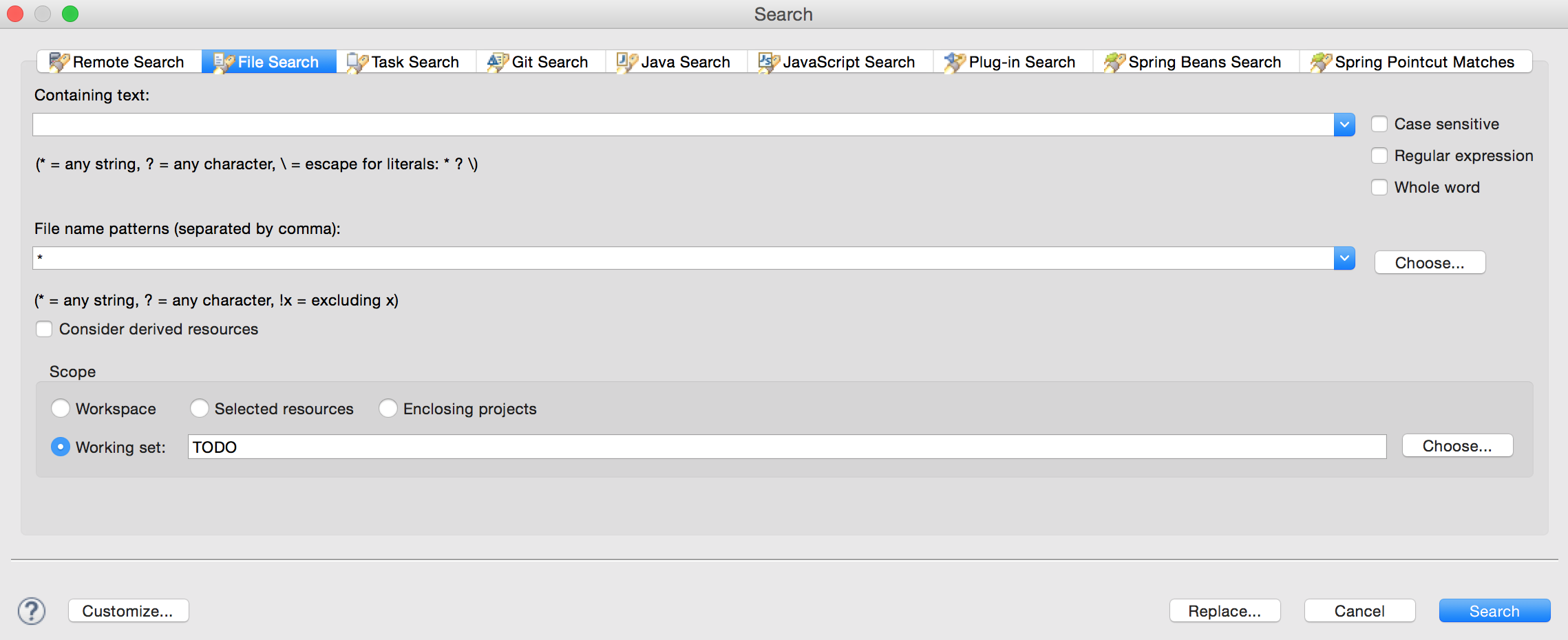Expand the File name patterns dropdown
The height and width of the screenshot is (640, 1568).
1344,258
